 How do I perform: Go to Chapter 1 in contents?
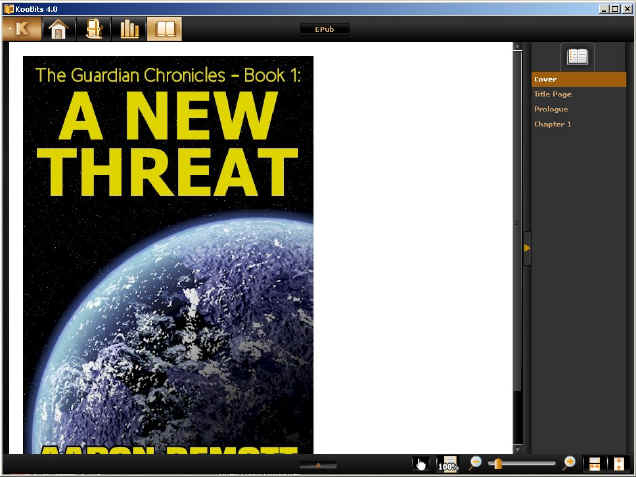point(553,124)
